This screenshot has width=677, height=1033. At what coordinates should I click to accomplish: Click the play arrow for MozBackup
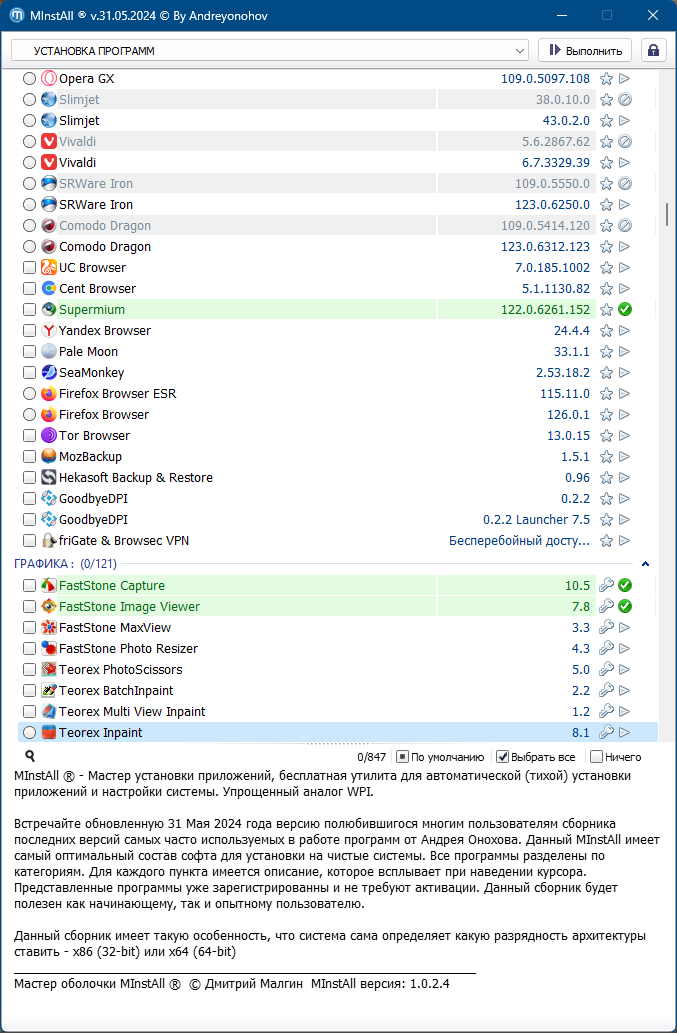(x=625, y=457)
